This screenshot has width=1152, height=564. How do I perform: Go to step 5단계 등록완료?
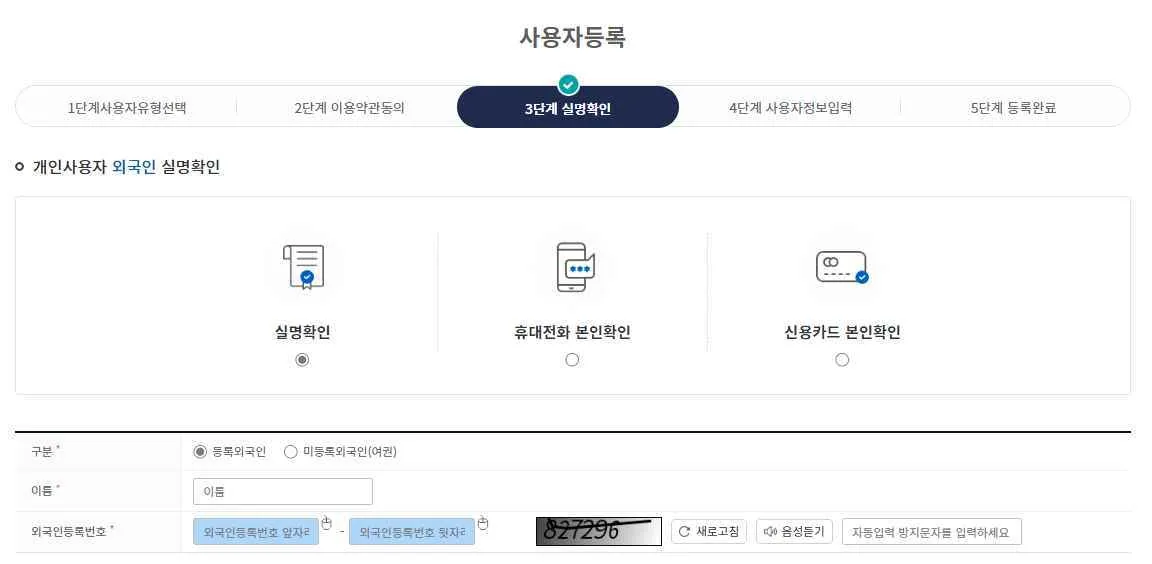click(1013, 108)
